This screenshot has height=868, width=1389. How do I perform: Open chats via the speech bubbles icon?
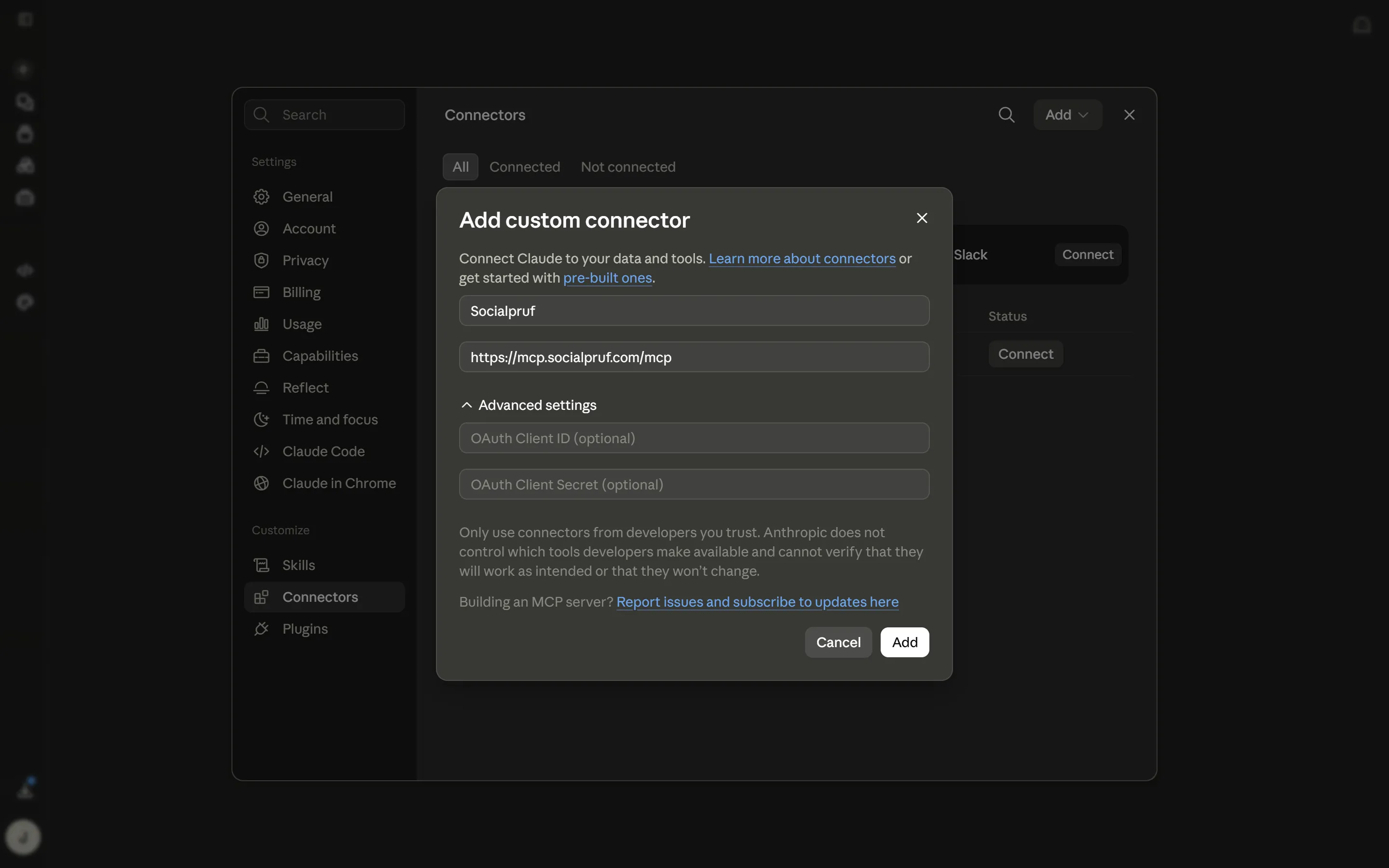coord(25,102)
